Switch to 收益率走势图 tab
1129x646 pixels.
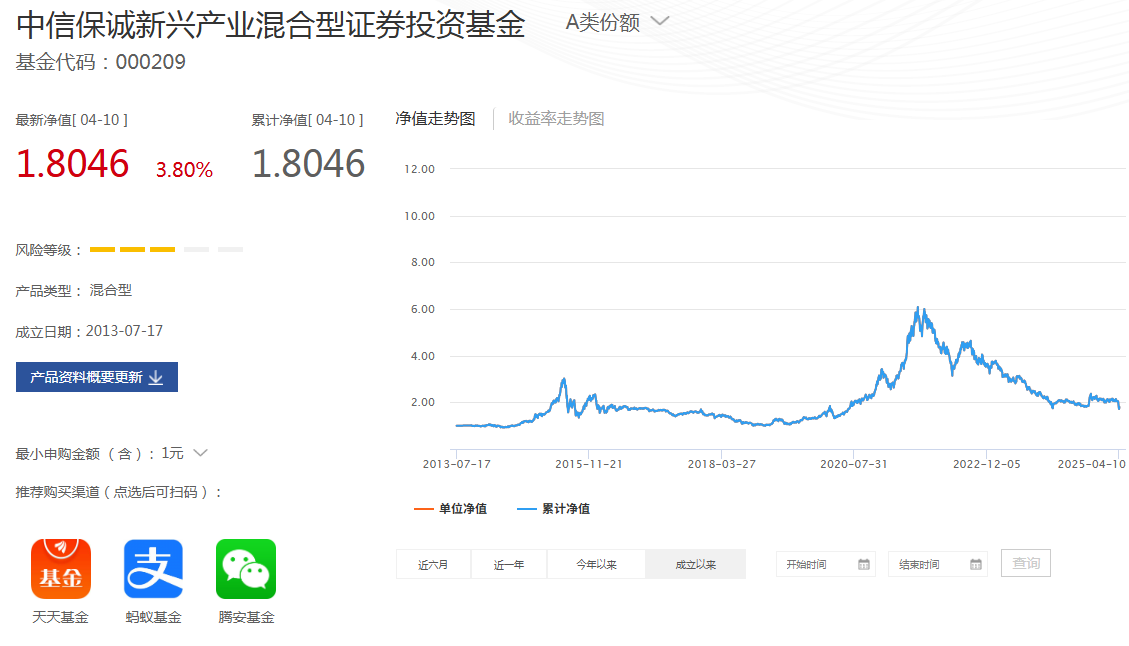(556, 119)
